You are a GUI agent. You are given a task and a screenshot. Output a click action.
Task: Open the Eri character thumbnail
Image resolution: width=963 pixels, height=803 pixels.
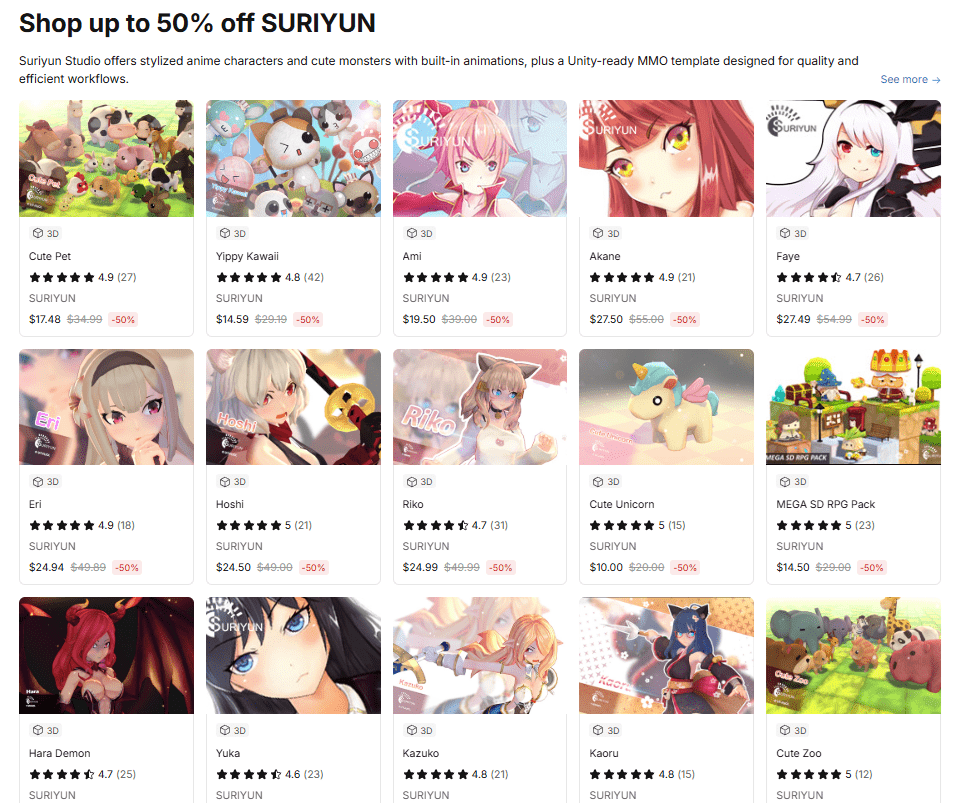point(106,407)
